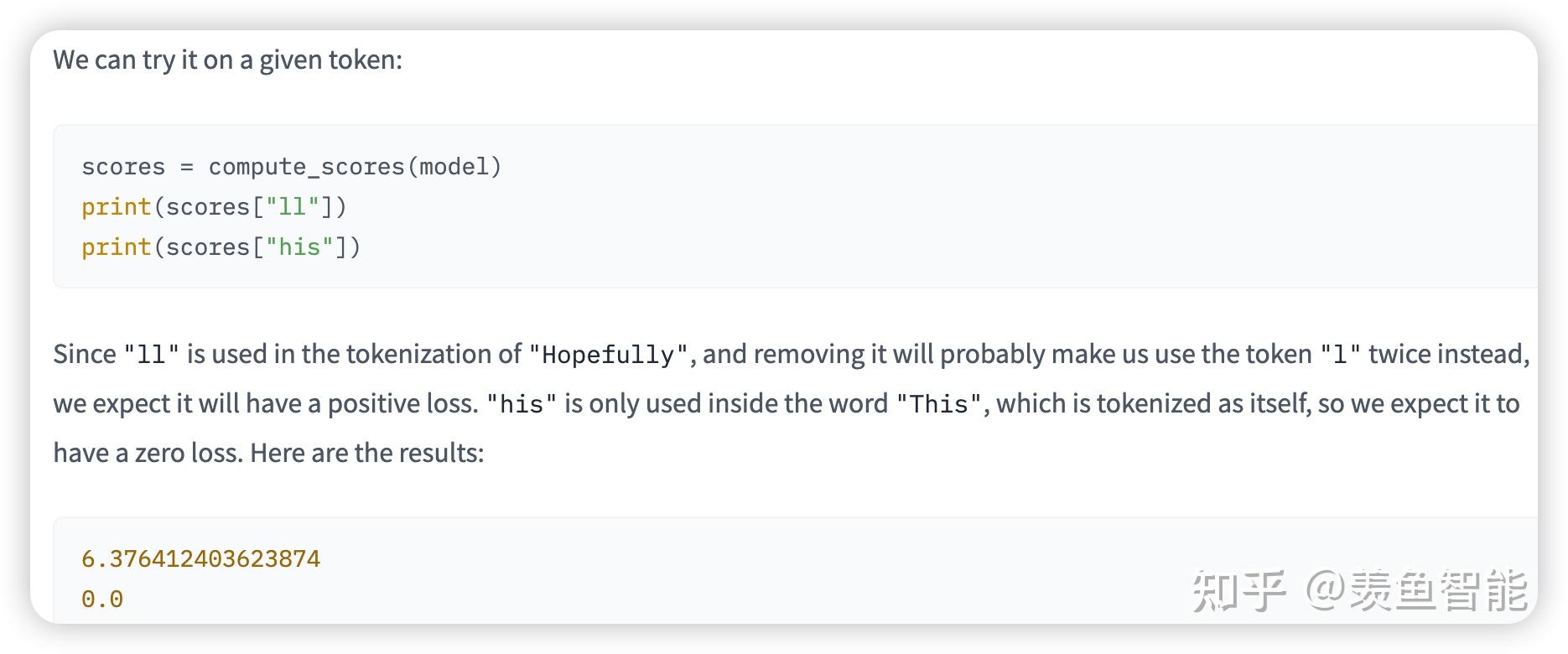Click the second print keyword in code
Screen dimensions: 1568x654
116,247
